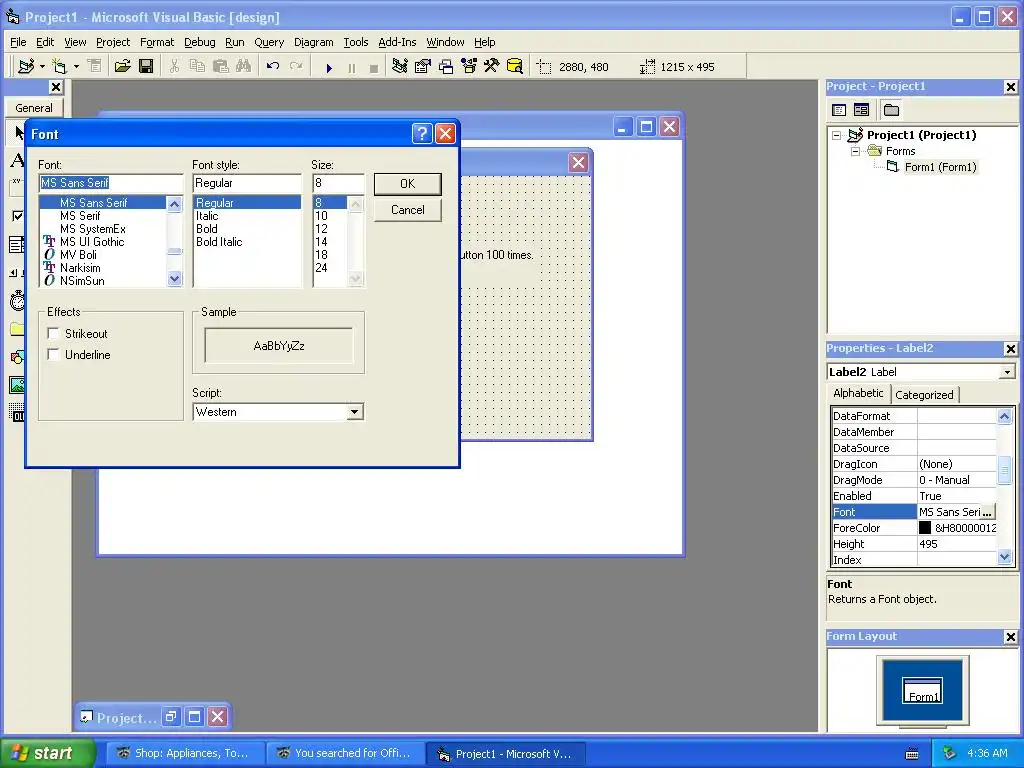Open the Menu Editor toolbar icon
The image size is (1024, 768).
tap(95, 67)
